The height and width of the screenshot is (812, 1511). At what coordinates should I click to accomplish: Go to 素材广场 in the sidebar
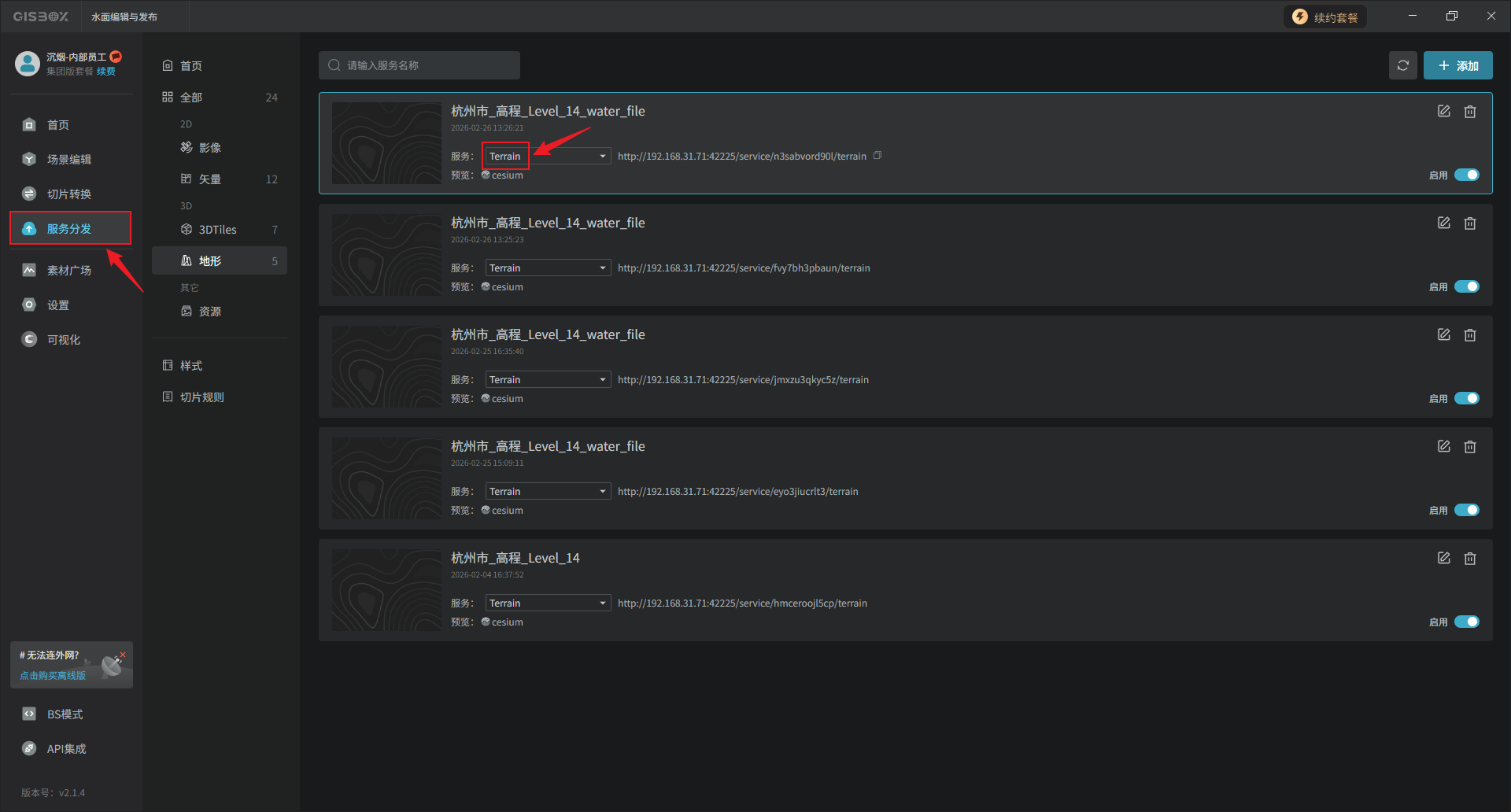point(68,271)
